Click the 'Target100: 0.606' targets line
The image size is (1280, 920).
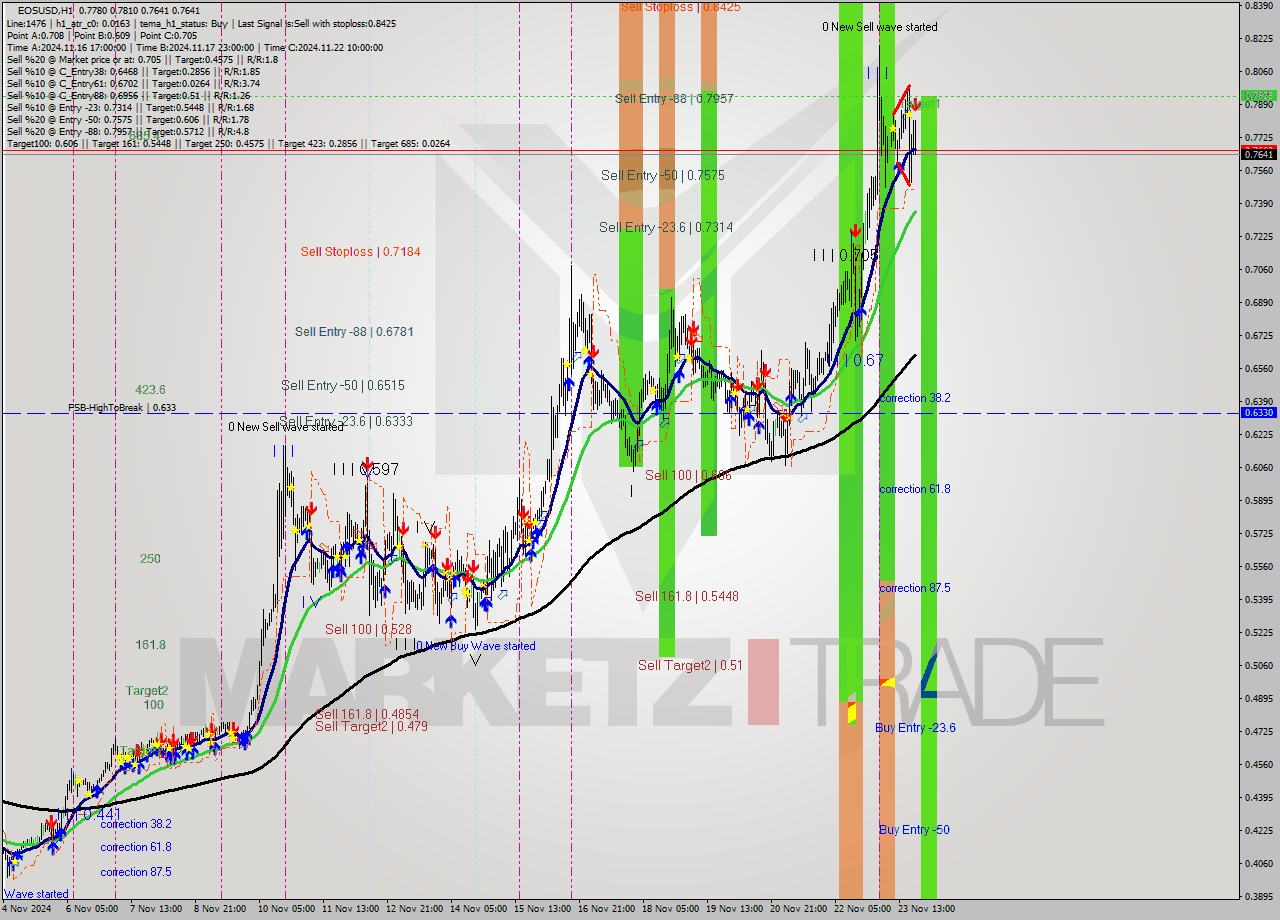[x=228, y=144]
